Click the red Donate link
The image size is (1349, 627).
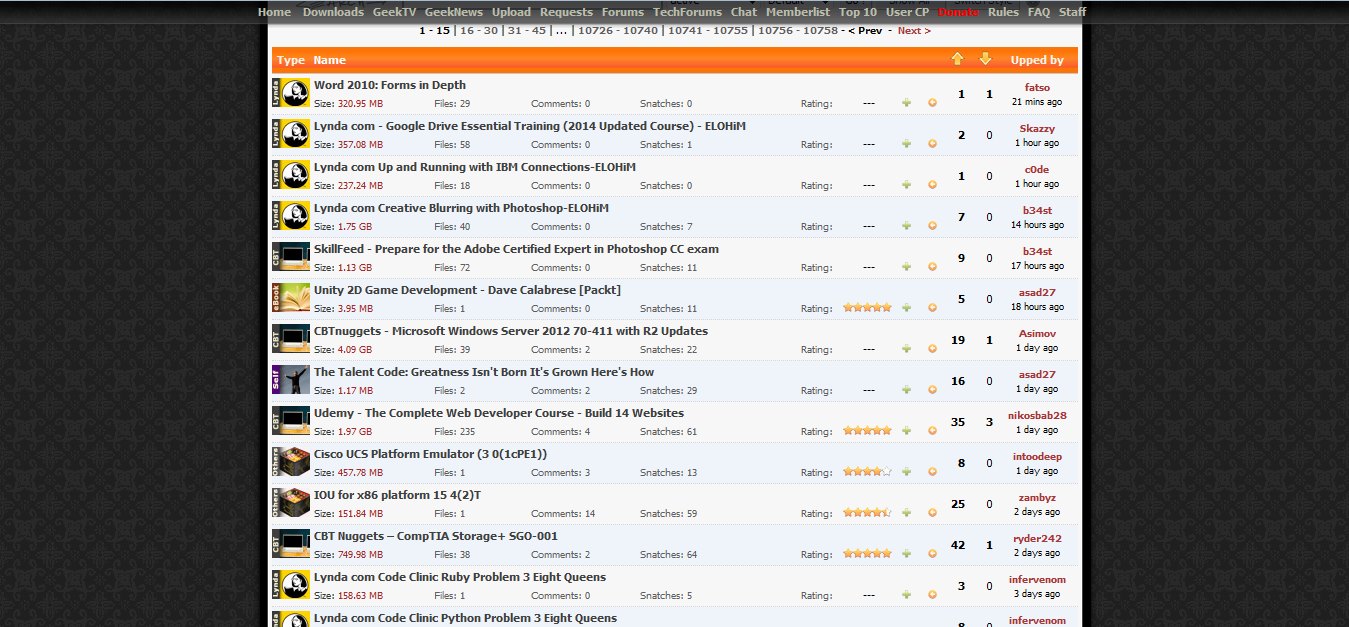[959, 12]
